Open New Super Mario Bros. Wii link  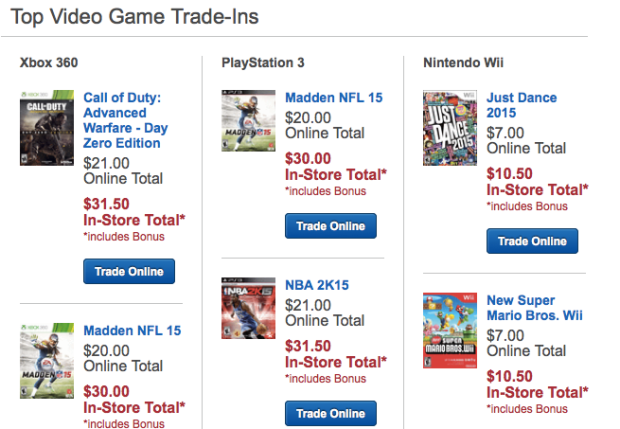[535, 308]
